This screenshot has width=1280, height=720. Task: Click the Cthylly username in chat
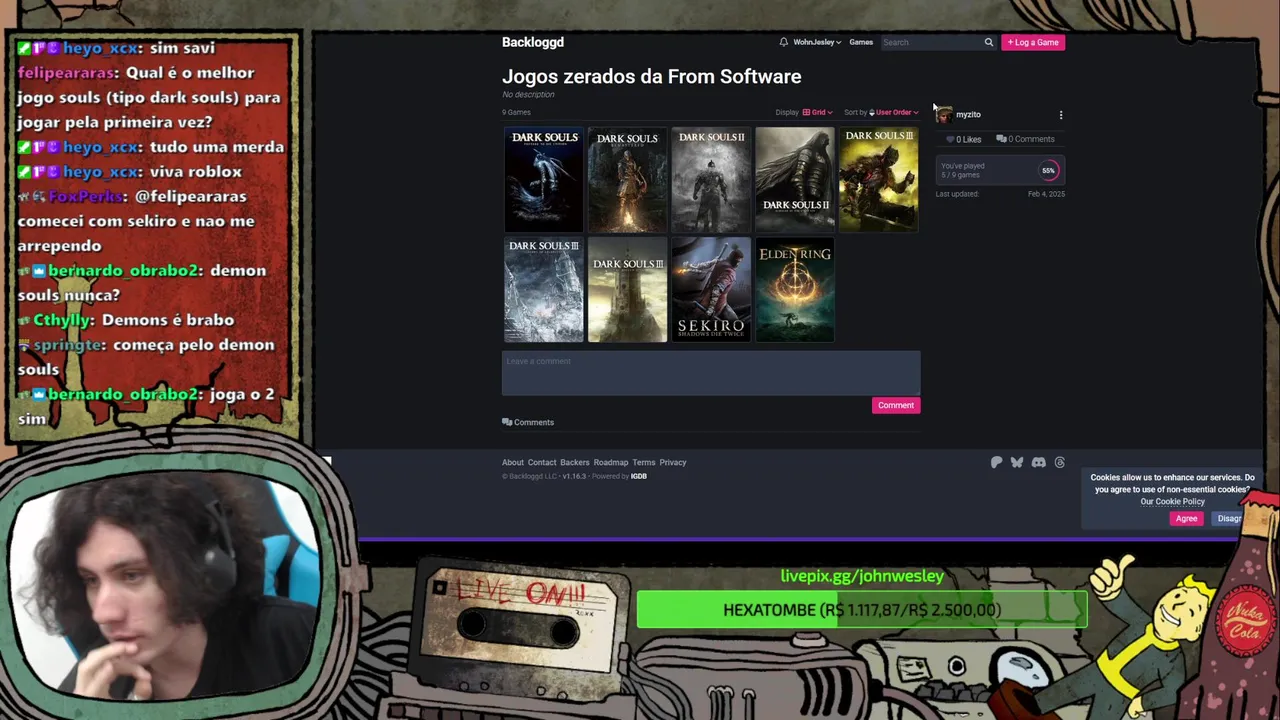tap(64, 320)
